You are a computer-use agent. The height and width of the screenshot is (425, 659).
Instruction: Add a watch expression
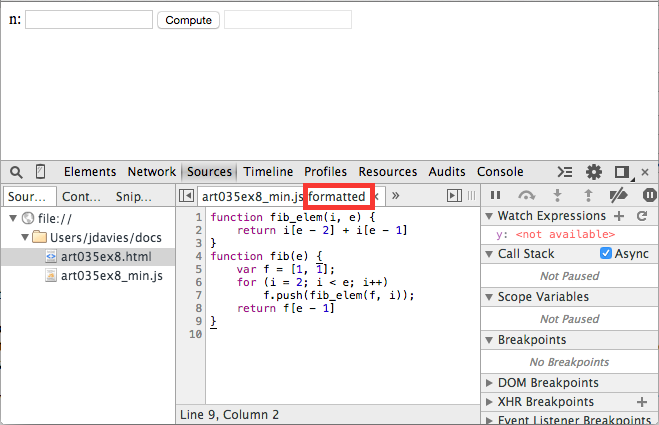click(619, 216)
